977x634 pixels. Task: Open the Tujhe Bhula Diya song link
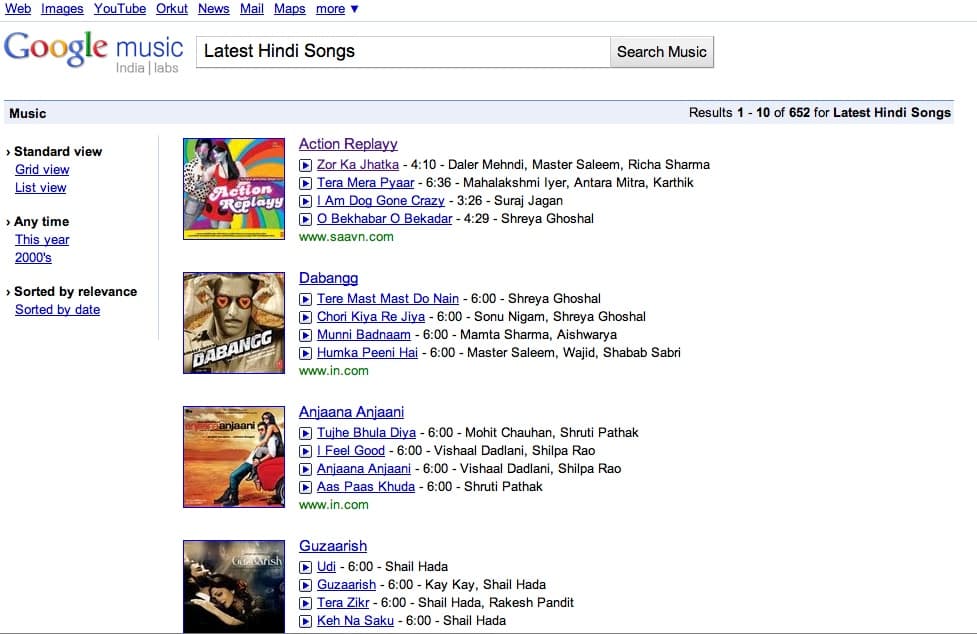[366, 432]
